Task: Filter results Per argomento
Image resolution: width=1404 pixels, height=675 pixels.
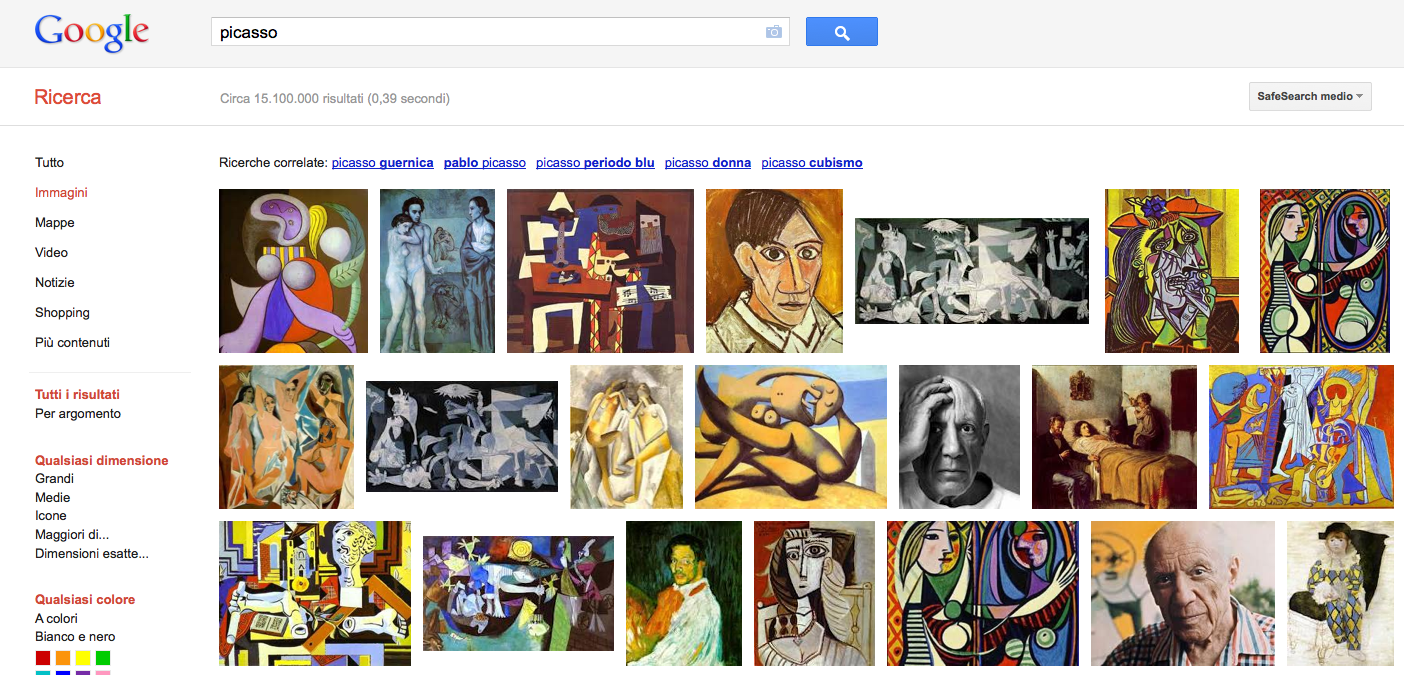Action: click(78, 413)
